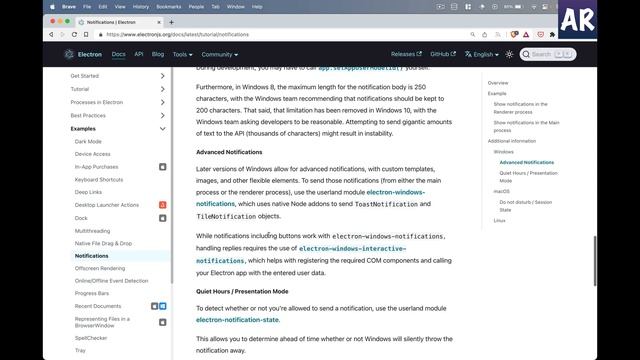Open the View menu in menu bar
This screenshot has height=360, width=640.
point(120,7)
